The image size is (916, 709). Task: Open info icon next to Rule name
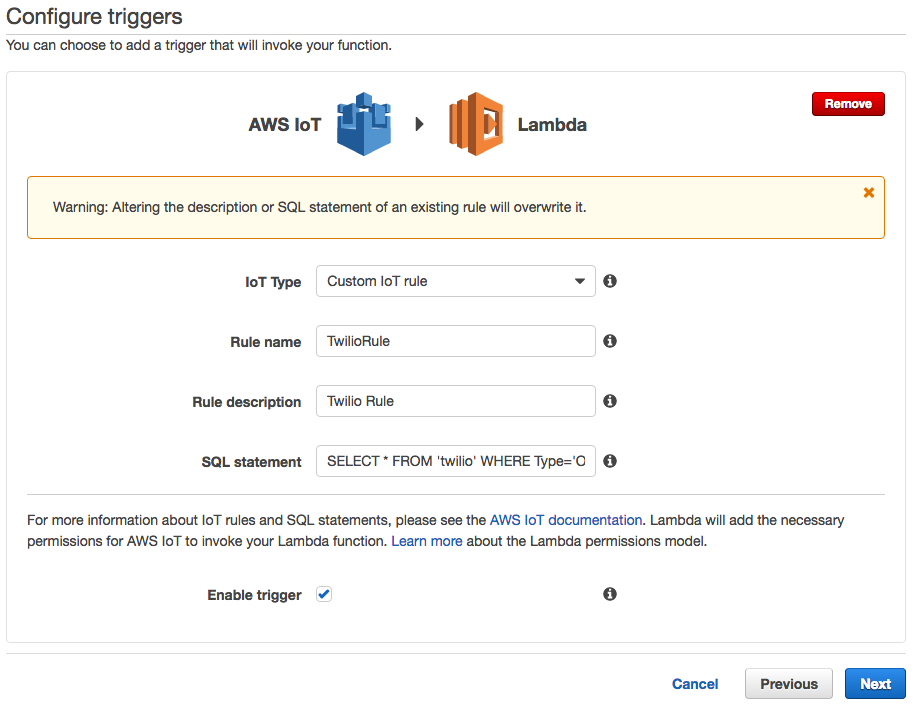[610, 341]
